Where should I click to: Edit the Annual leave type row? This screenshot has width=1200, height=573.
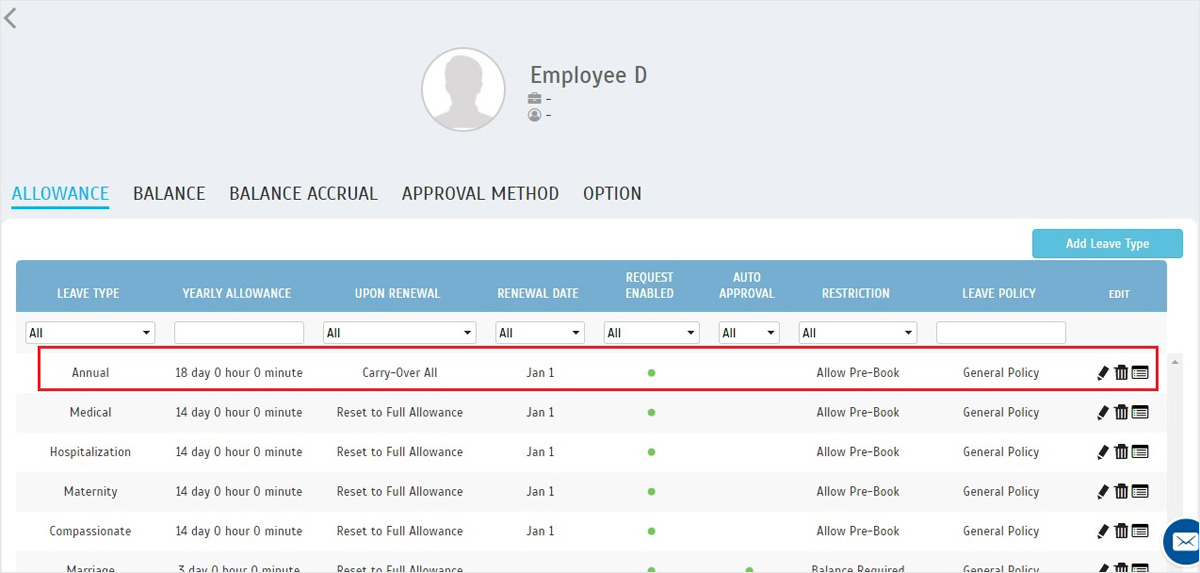pos(1103,373)
